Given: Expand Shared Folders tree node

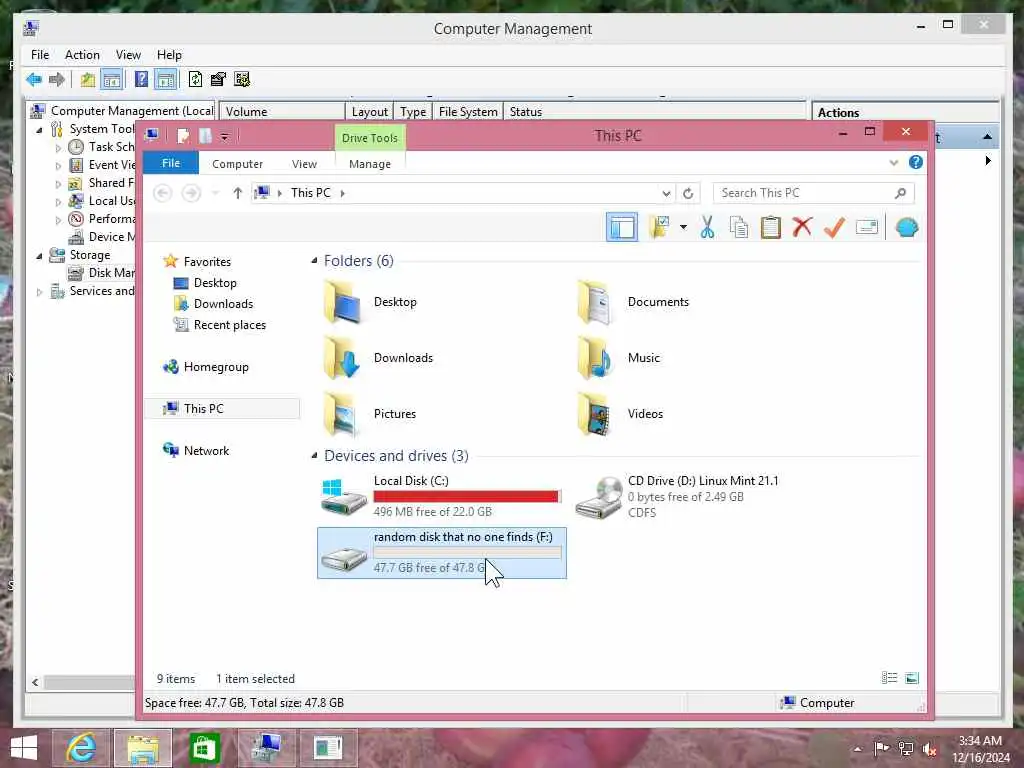Looking at the screenshot, I should coord(58,184).
